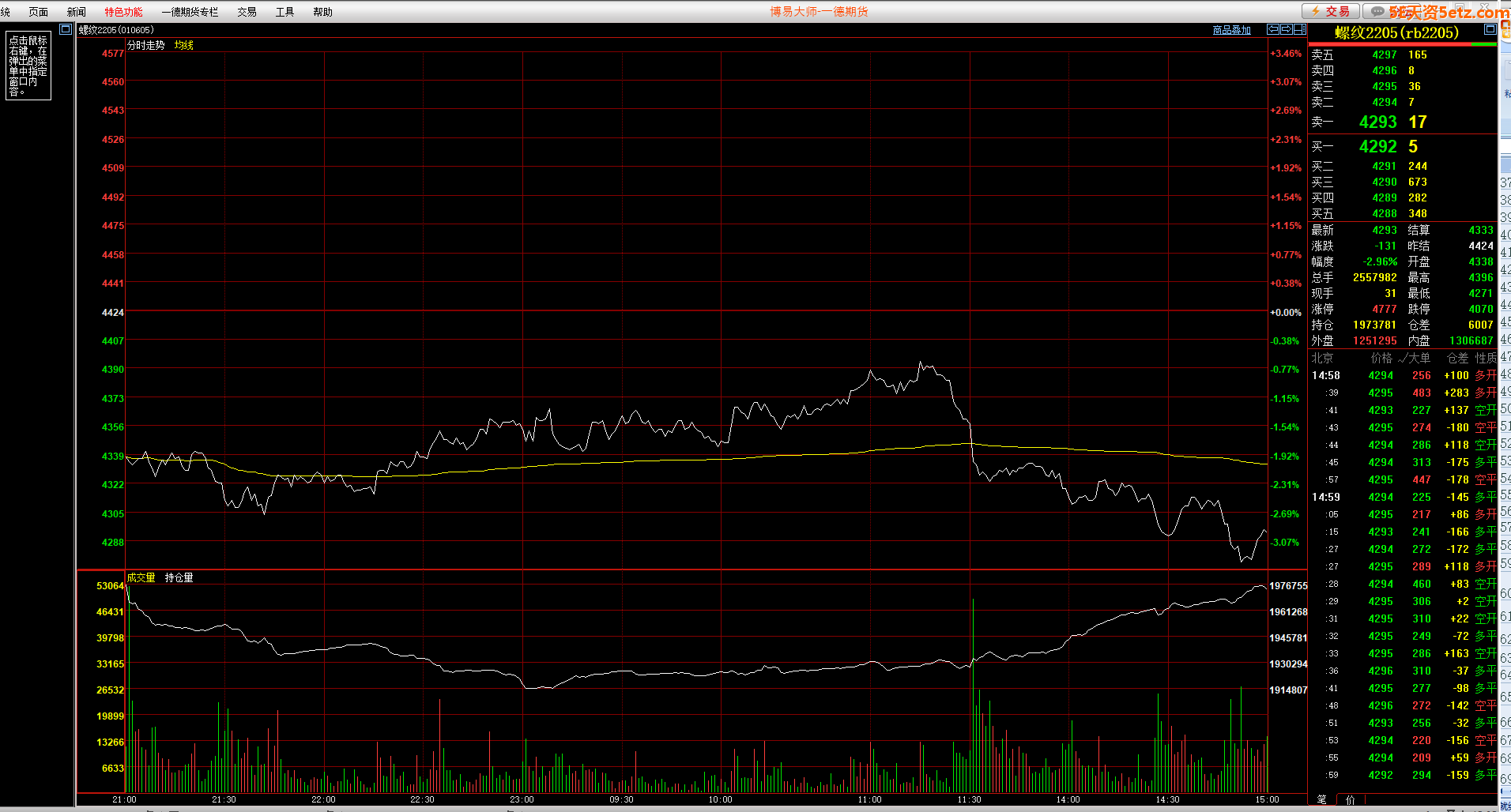Click the 买三 bid row at 4290
The image size is (1511, 812).
(x=1403, y=182)
